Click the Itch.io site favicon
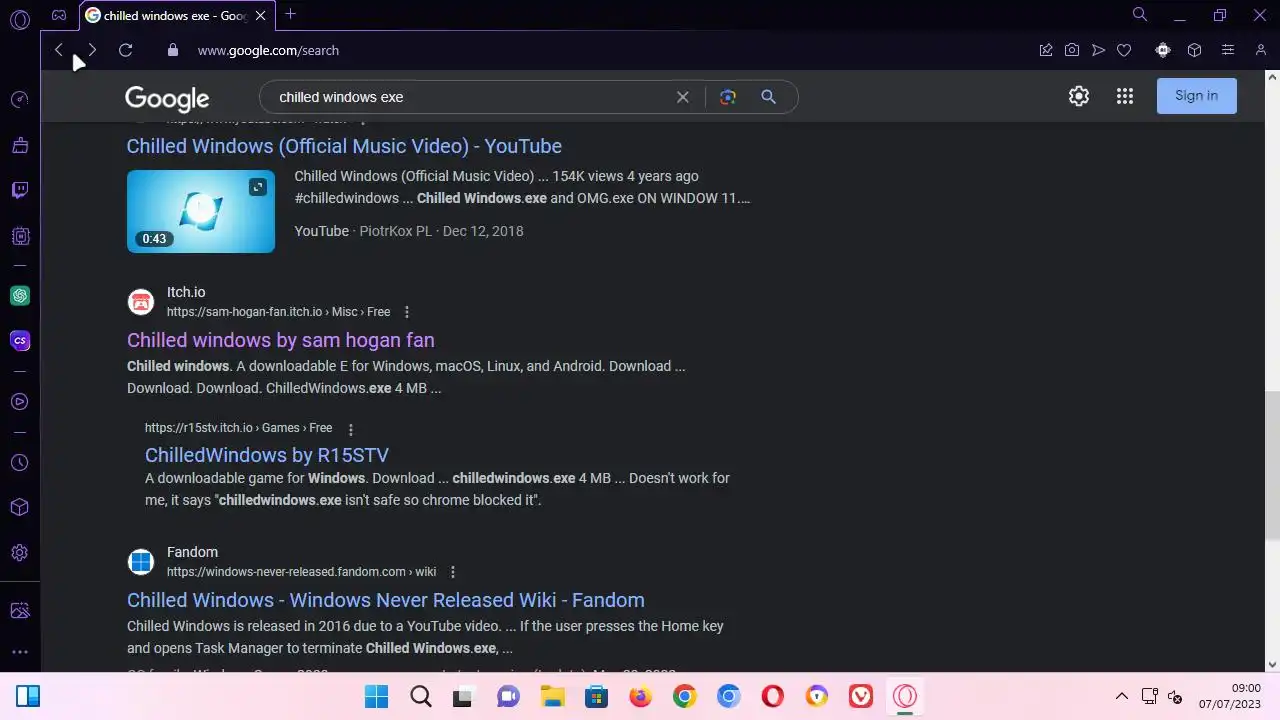 click(141, 302)
